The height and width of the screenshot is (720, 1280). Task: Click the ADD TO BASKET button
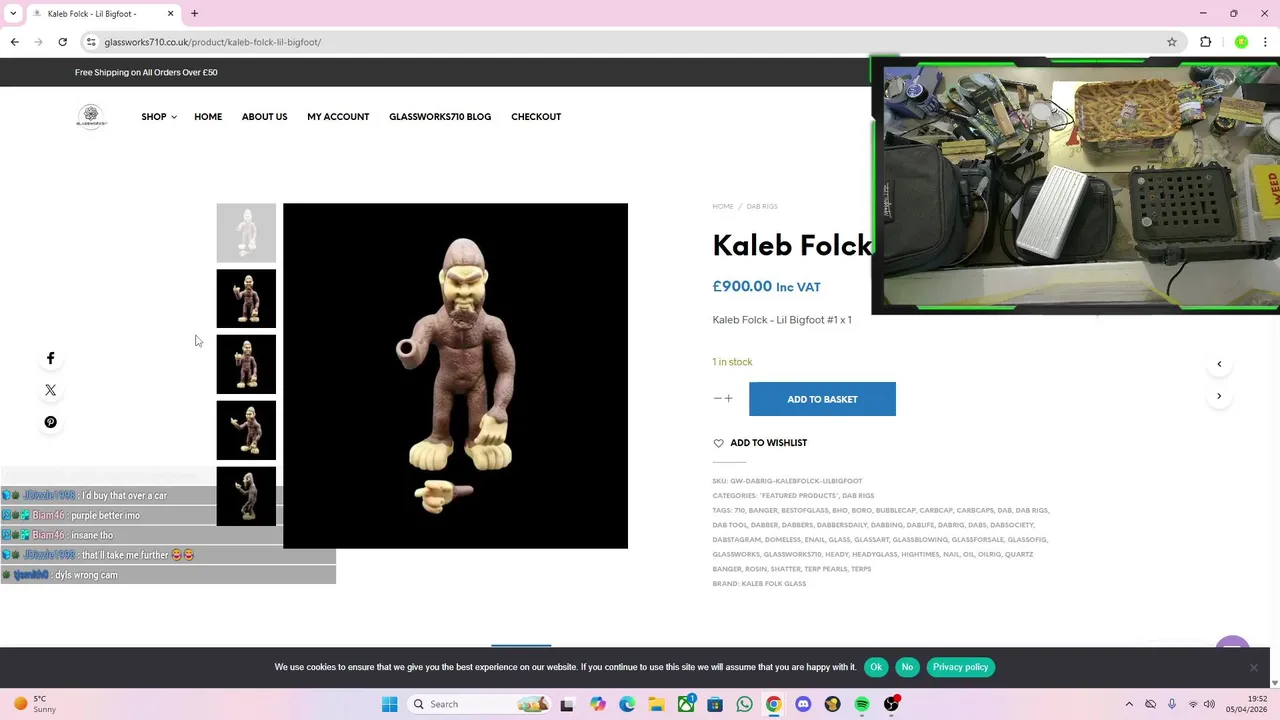(822, 399)
